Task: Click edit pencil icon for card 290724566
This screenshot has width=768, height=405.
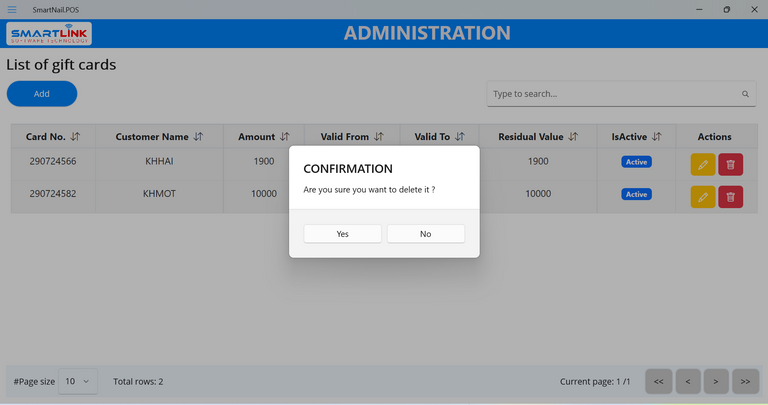Action: [703, 165]
